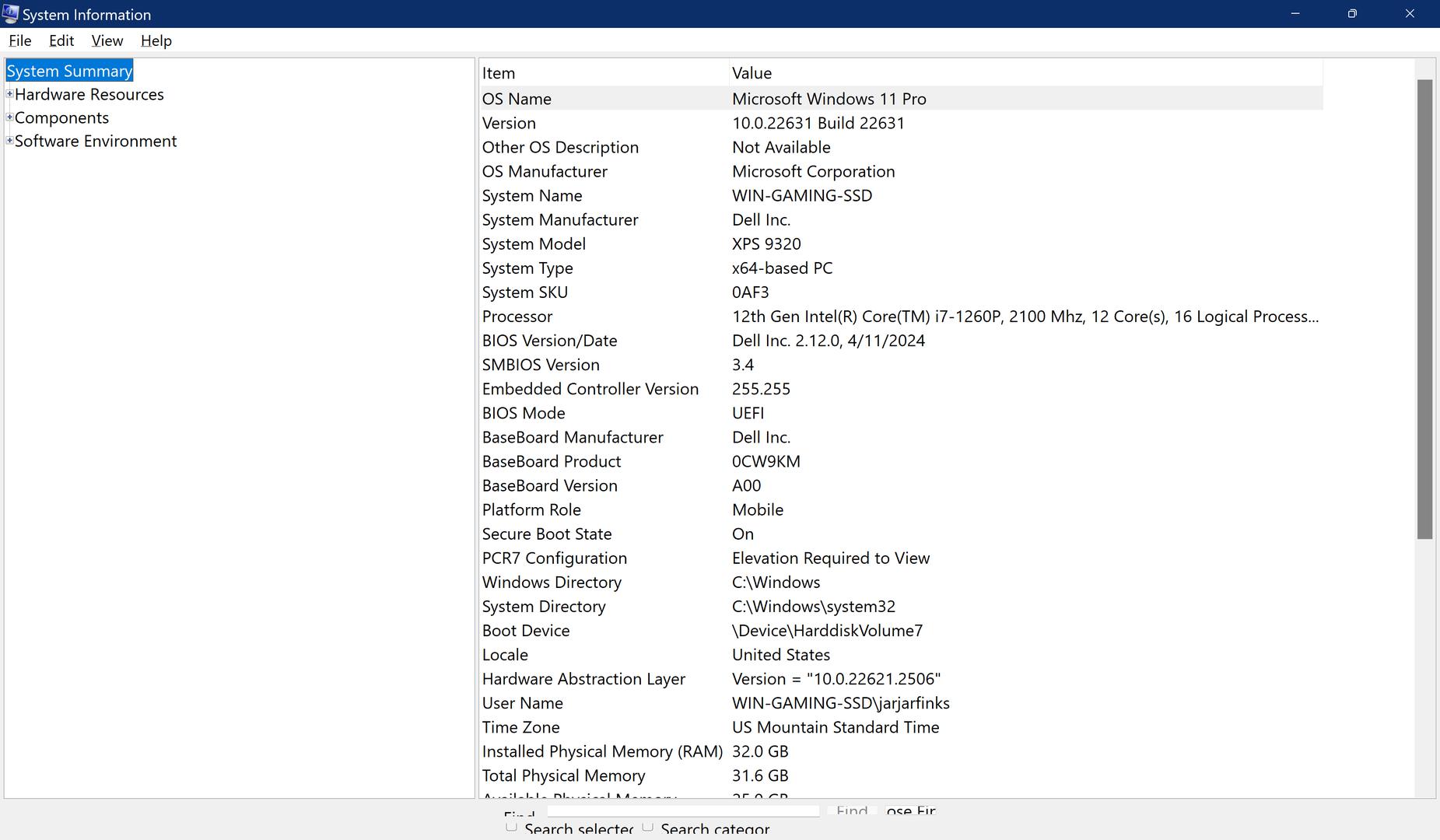Image resolution: width=1440 pixels, height=840 pixels.
Task: Select the BaseBoard Manufacturer row
Action: pyautogui.click(x=901, y=436)
